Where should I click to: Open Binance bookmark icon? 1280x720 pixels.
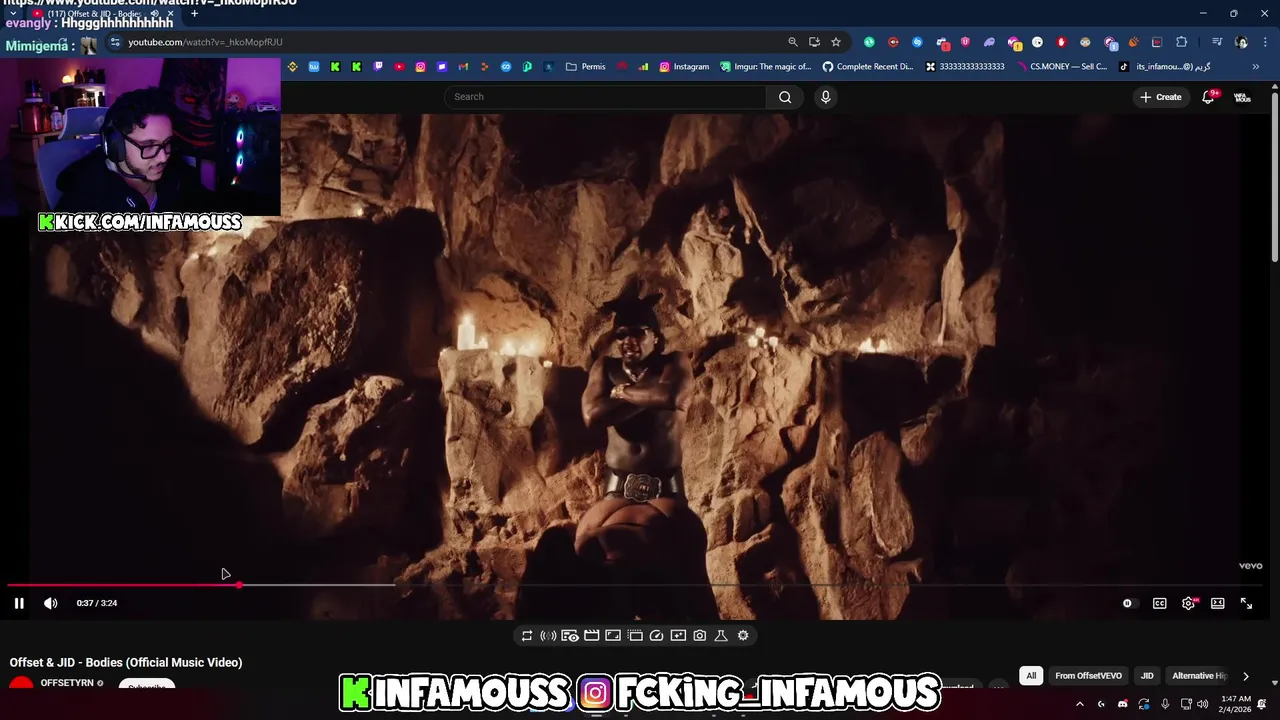292,67
